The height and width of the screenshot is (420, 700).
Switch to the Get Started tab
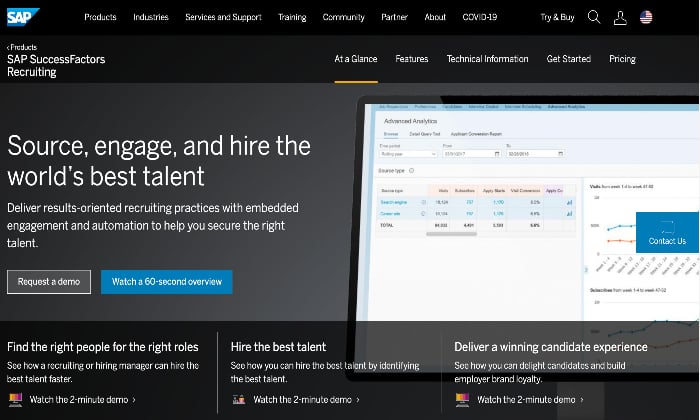[569, 59]
